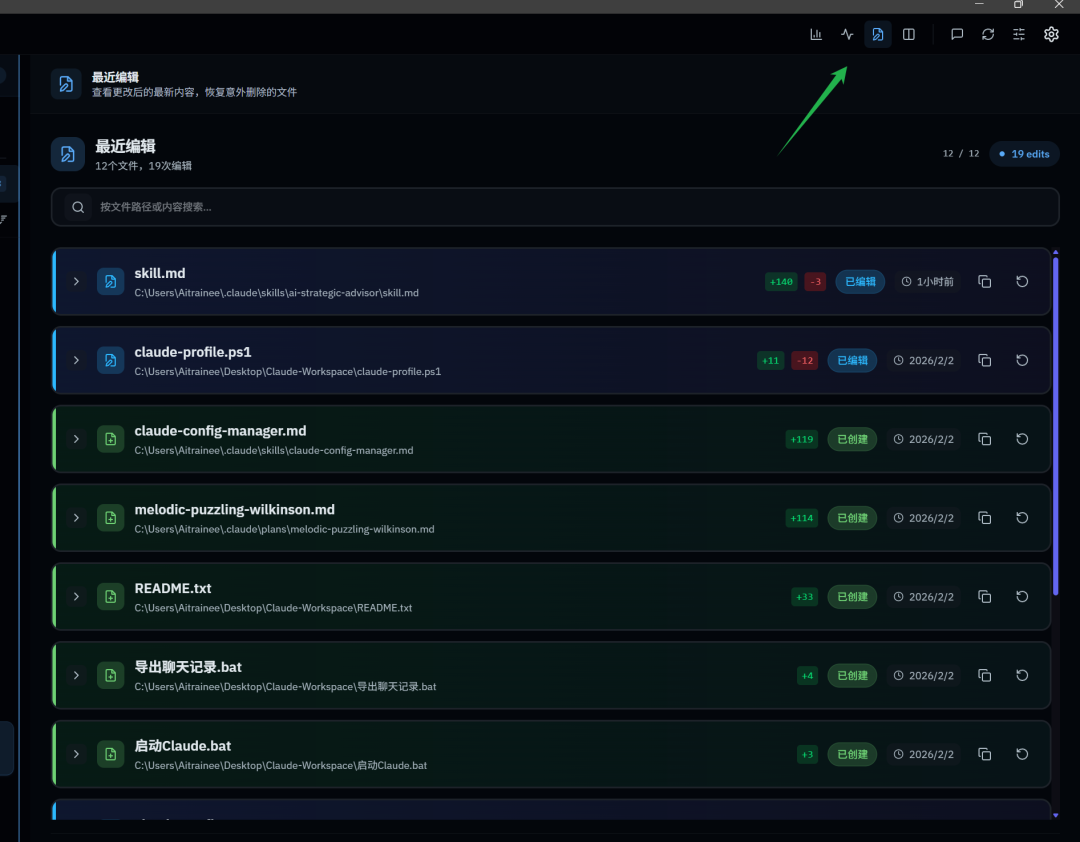This screenshot has height=842, width=1080.
Task: Open the chat bubble icon in toolbar
Action: [957, 34]
